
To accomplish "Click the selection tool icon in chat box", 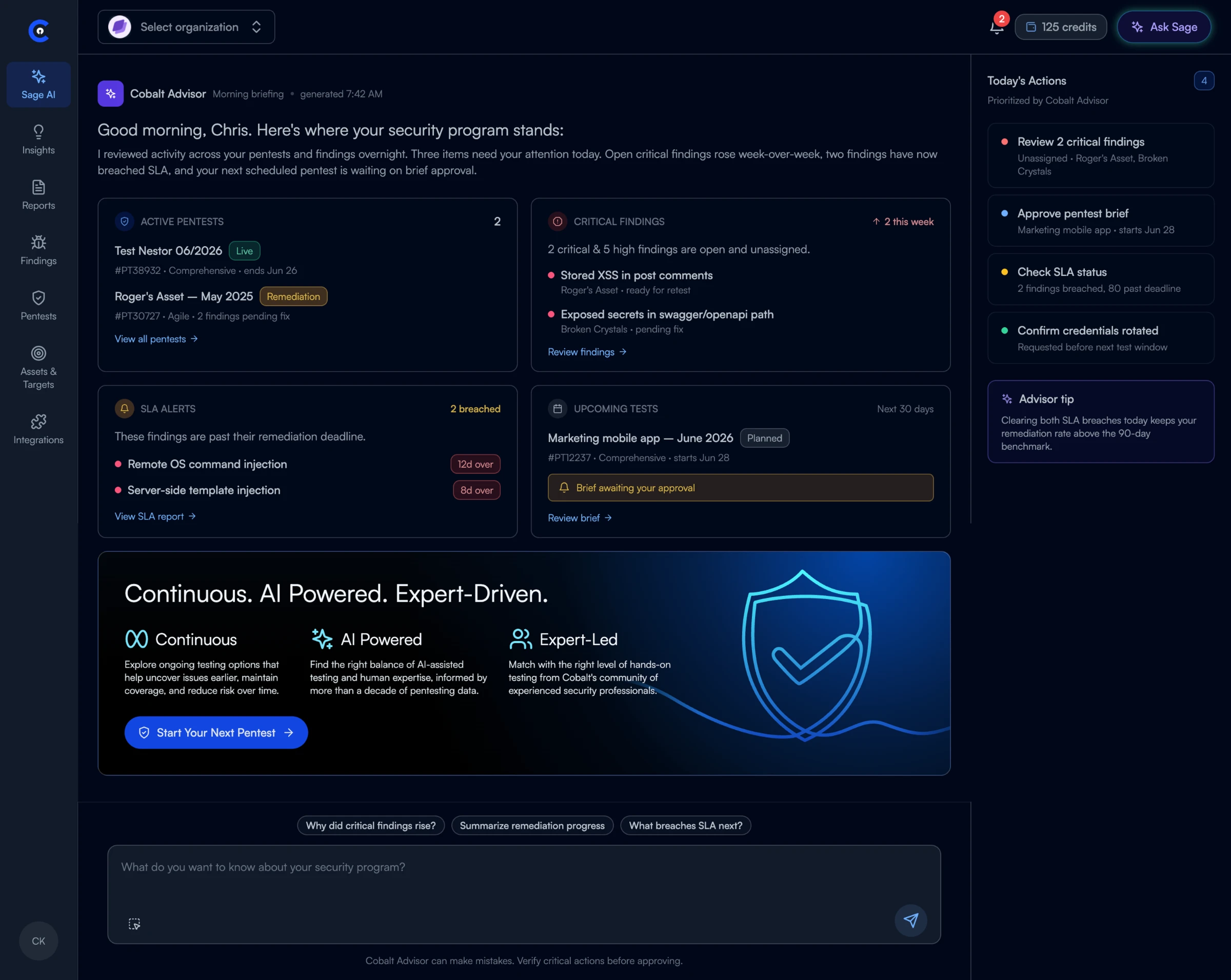I will [x=134, y=924].
